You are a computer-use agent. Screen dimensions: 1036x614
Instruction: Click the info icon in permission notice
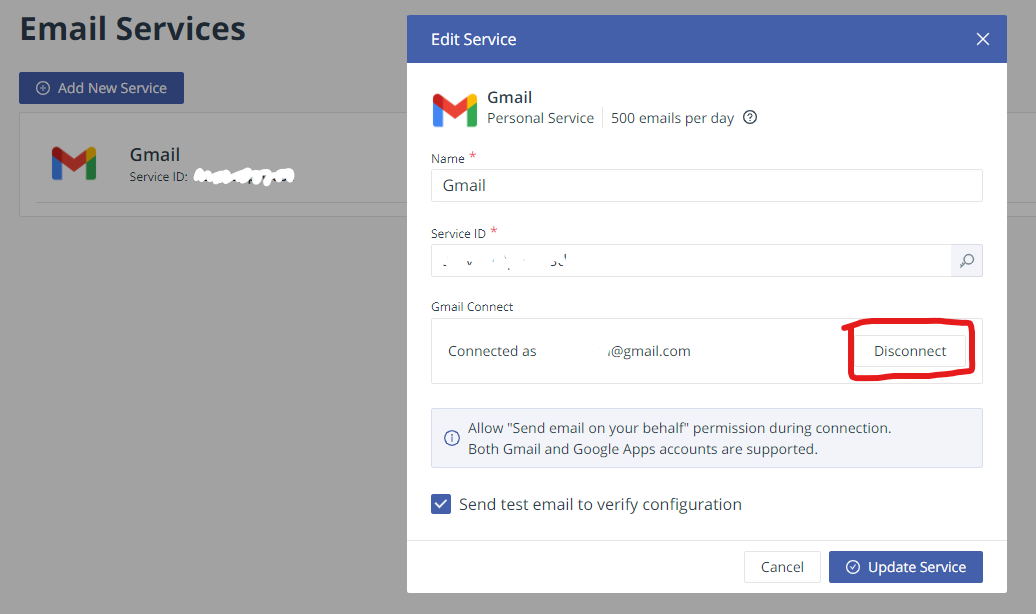coord(452,438)
